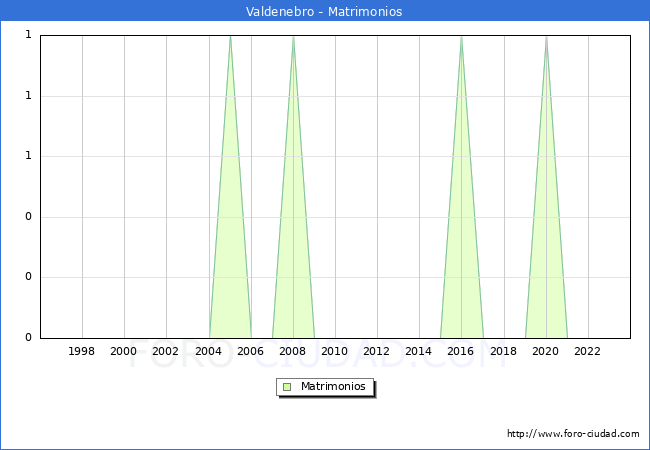Select the 2004 x-axis label
Image resolution: width=650 pixels, height=450 pixels.
pyautogui.click(x=209, y=351)
